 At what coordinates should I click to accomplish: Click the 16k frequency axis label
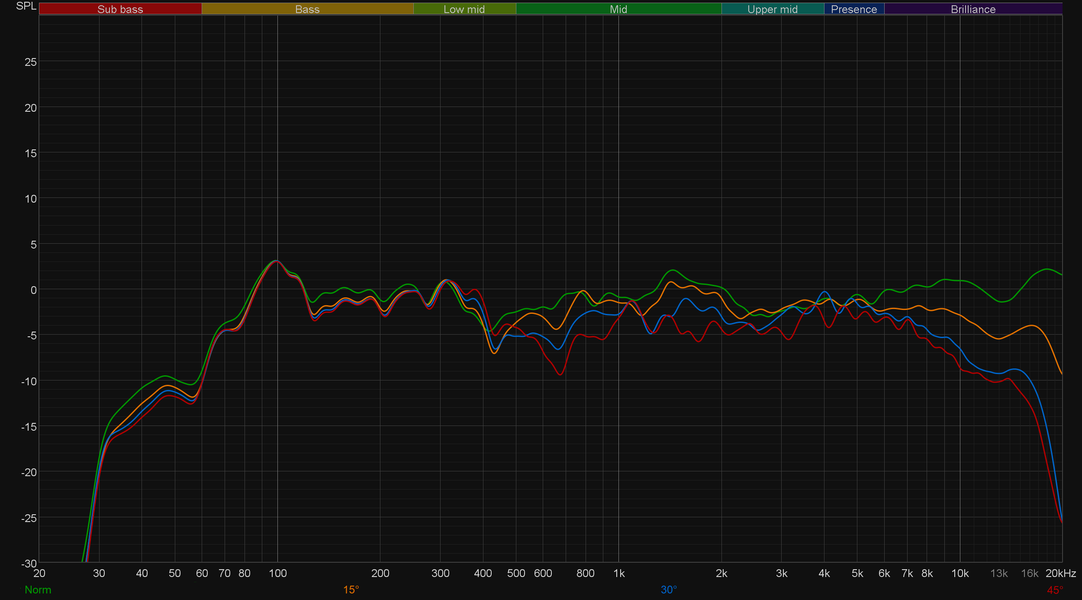[1030, 573]
